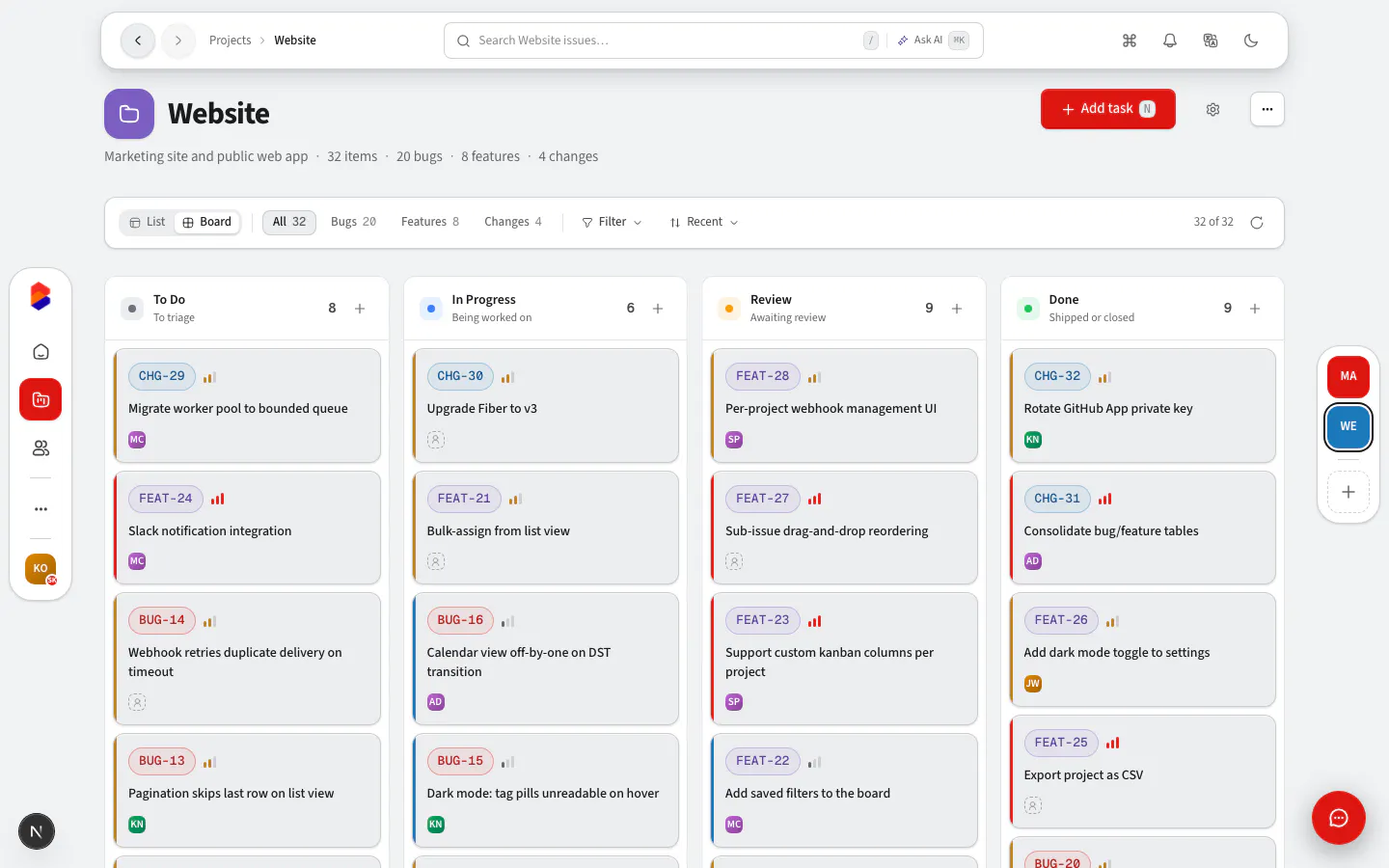Screen dimensions: 1389x868
Task: Open card Rotate GitHub App private key
Action: click(x=1143, y=405)
